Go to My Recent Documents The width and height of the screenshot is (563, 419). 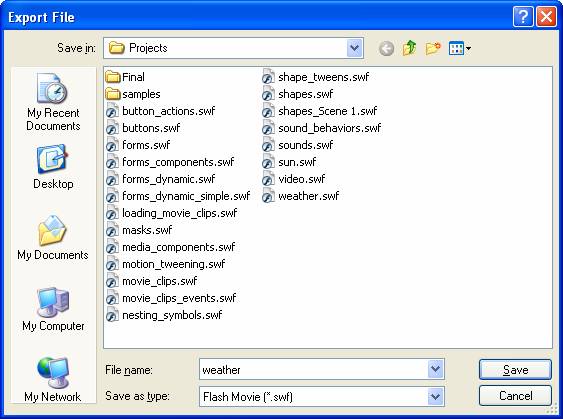(x=53, y=102)
